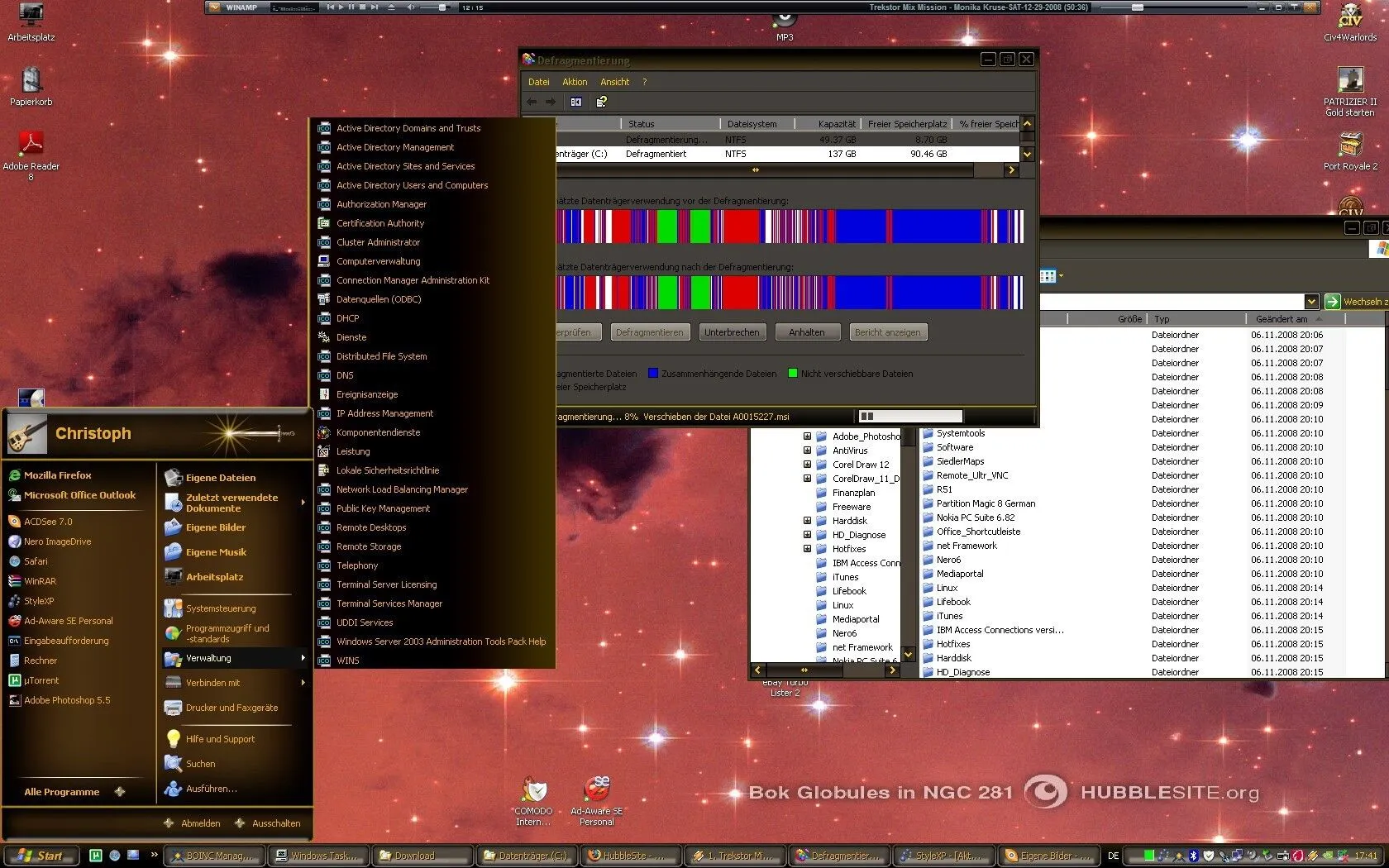
Task: Launch Port Royale 2 desktop icon
Action: (x=1350, y=145)
